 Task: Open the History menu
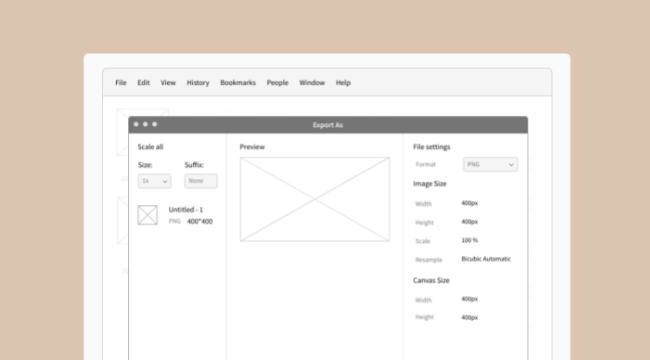[x=198, y=83]
